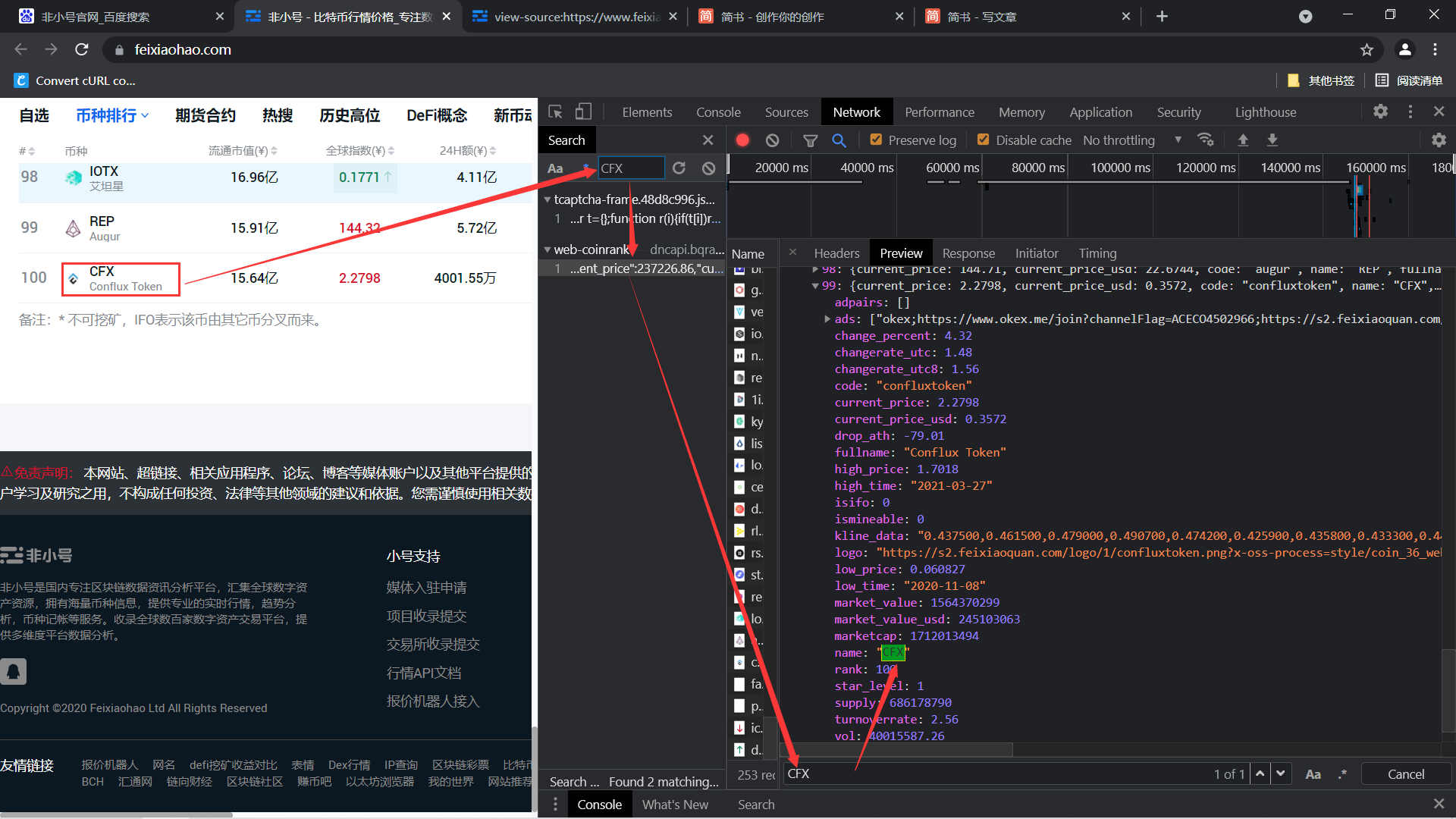Image resolution: width=1456 pixels, height=819 pixels.
Task: Select the inspect element picker icon
Action: (x=556, y=112)
